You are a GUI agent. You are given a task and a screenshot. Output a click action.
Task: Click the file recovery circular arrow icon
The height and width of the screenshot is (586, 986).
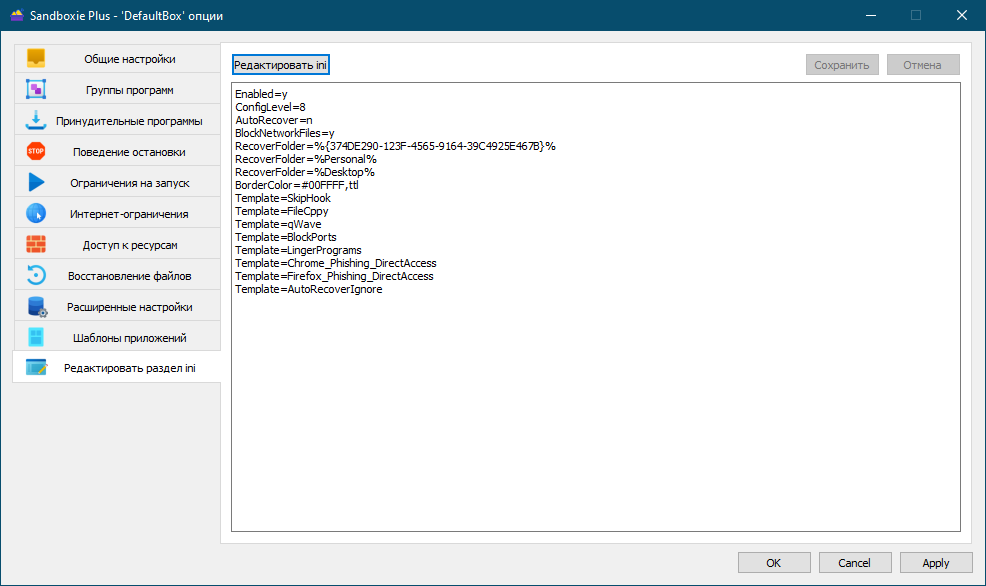[x=36, y=275]
